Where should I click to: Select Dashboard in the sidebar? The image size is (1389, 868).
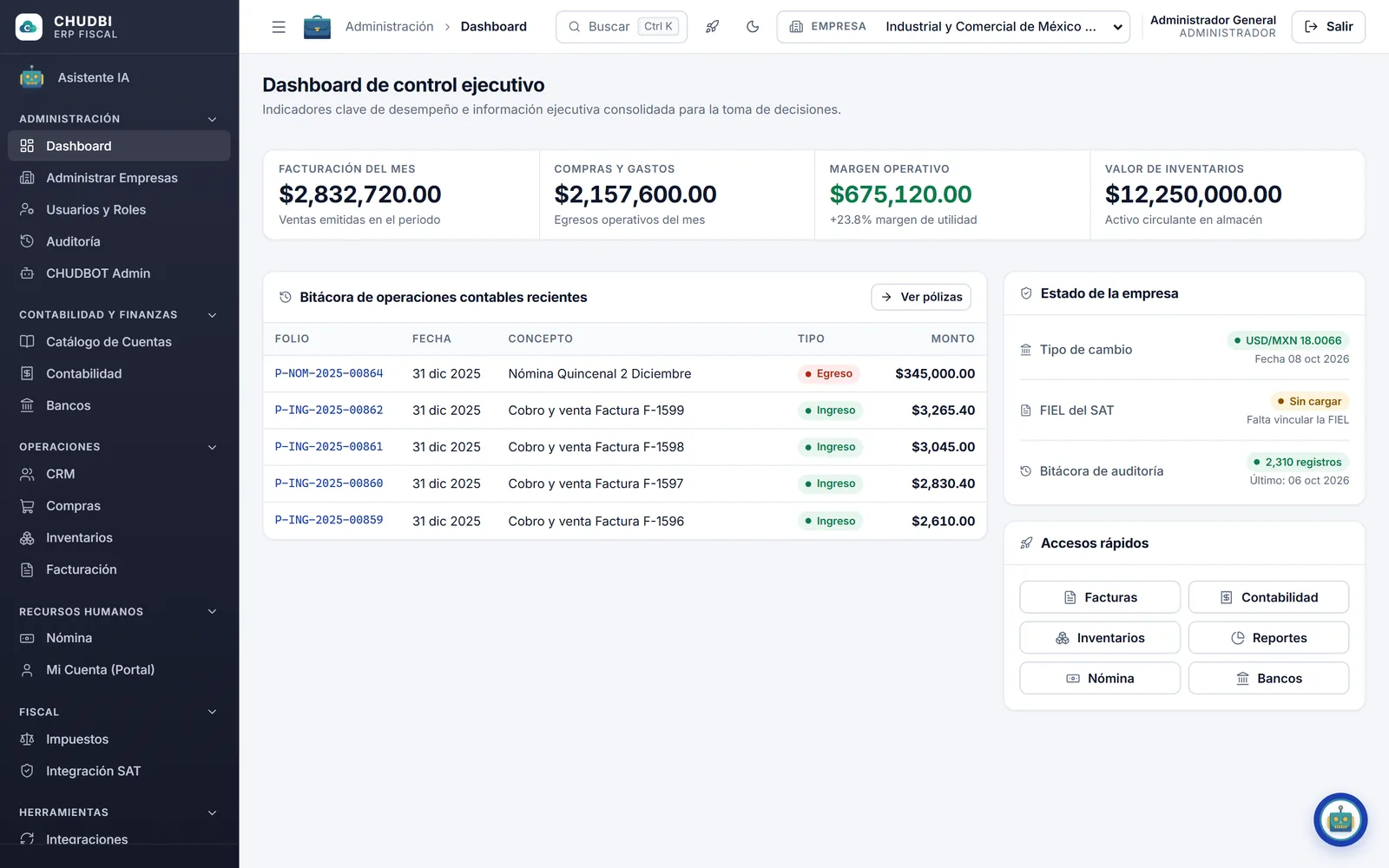(119, 146)
